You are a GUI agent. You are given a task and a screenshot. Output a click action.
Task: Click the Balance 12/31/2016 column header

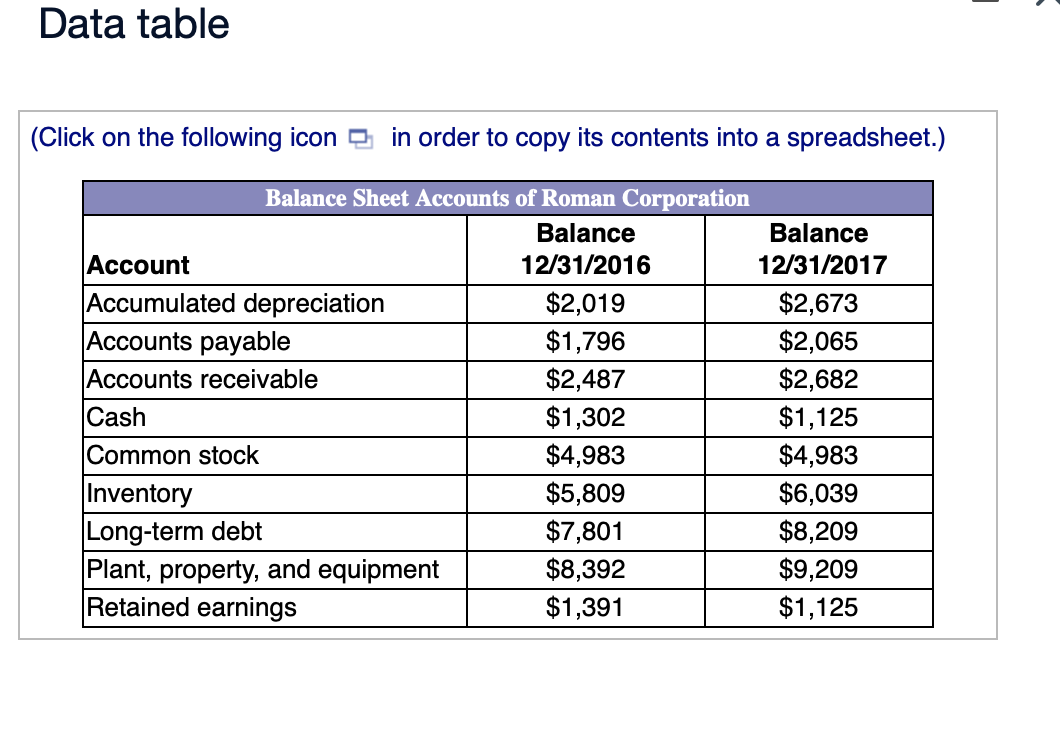coord(585,249)
